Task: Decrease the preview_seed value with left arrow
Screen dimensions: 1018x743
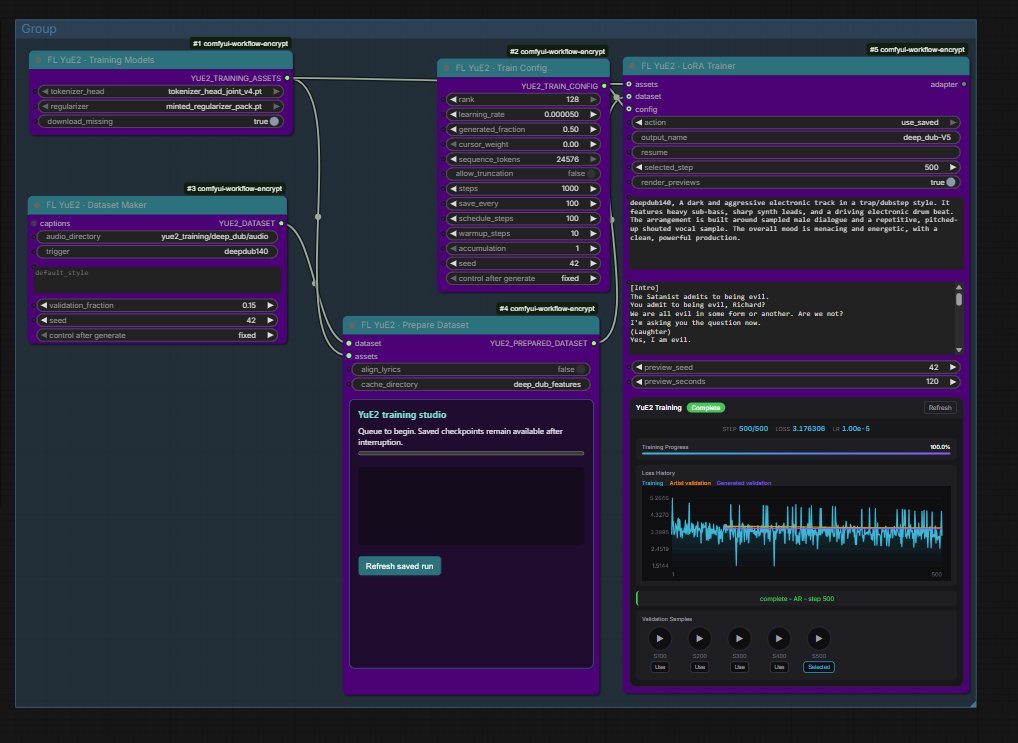Action: click(x=639, y=367)
